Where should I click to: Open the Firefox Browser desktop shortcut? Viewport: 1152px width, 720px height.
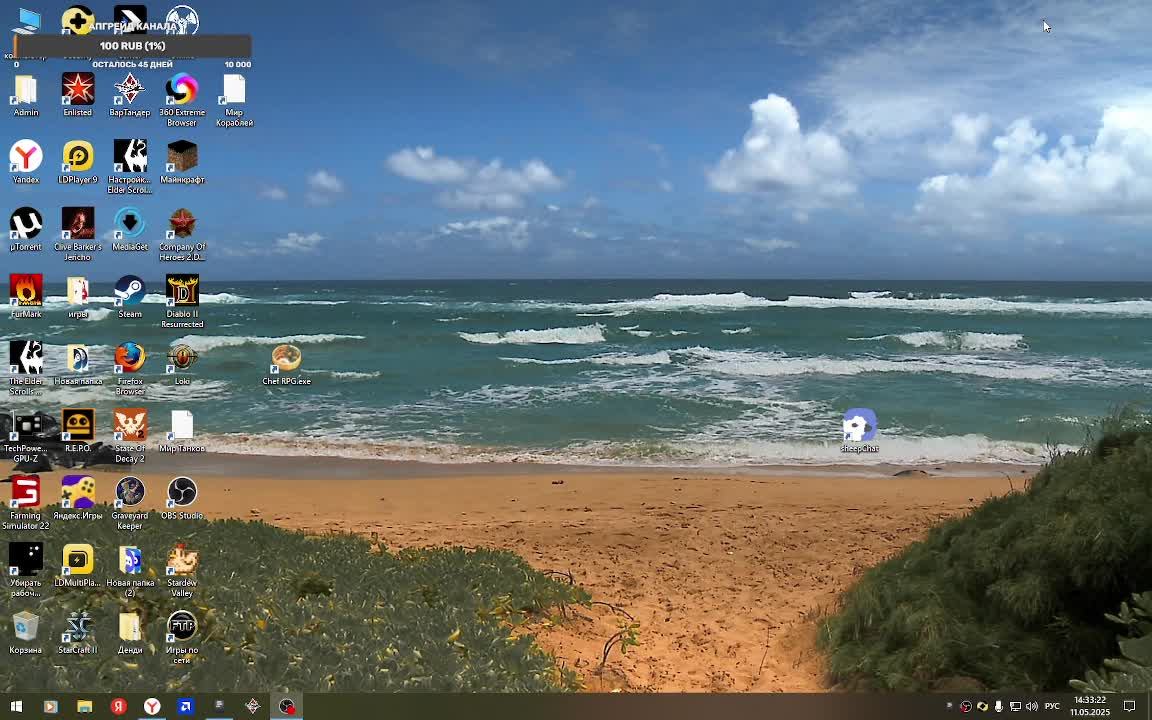coord(130,360)
